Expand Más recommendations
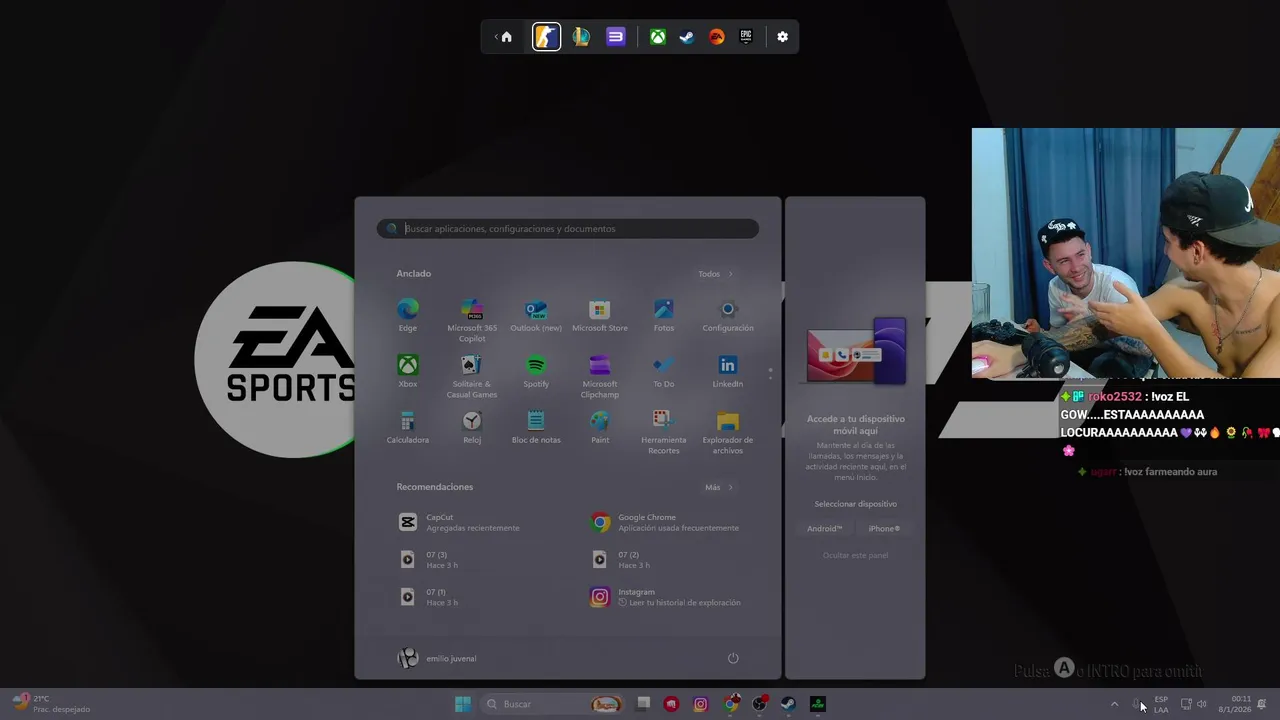 (719, 487)
